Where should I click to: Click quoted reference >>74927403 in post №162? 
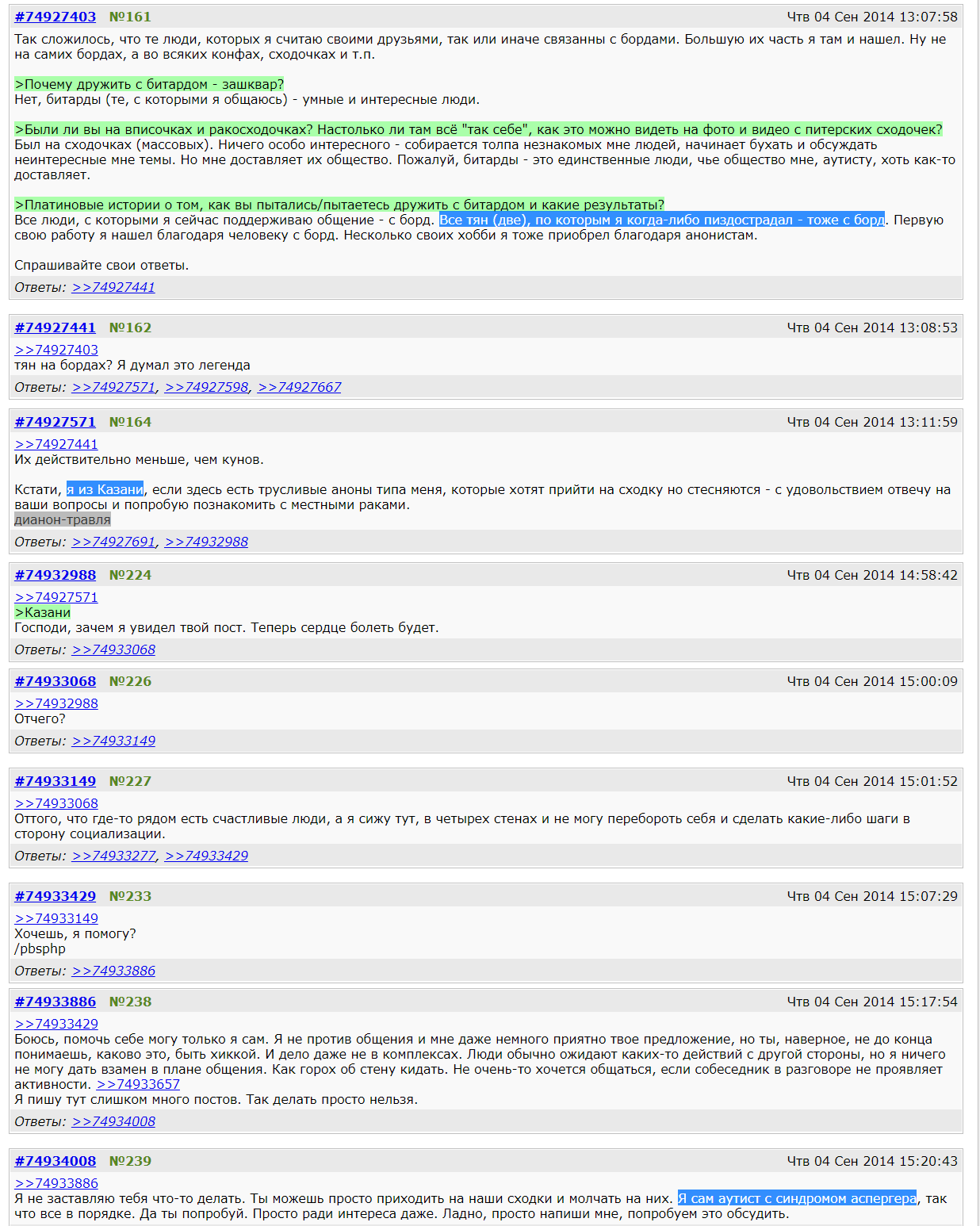(x=56, y=350)
